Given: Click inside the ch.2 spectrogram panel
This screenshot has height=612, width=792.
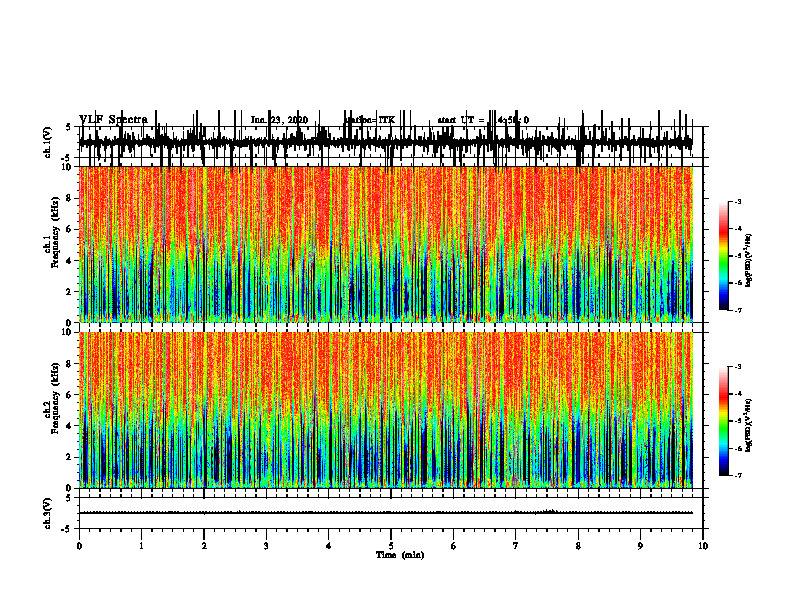Looking at the screenshot, I should tap(386, 410).
